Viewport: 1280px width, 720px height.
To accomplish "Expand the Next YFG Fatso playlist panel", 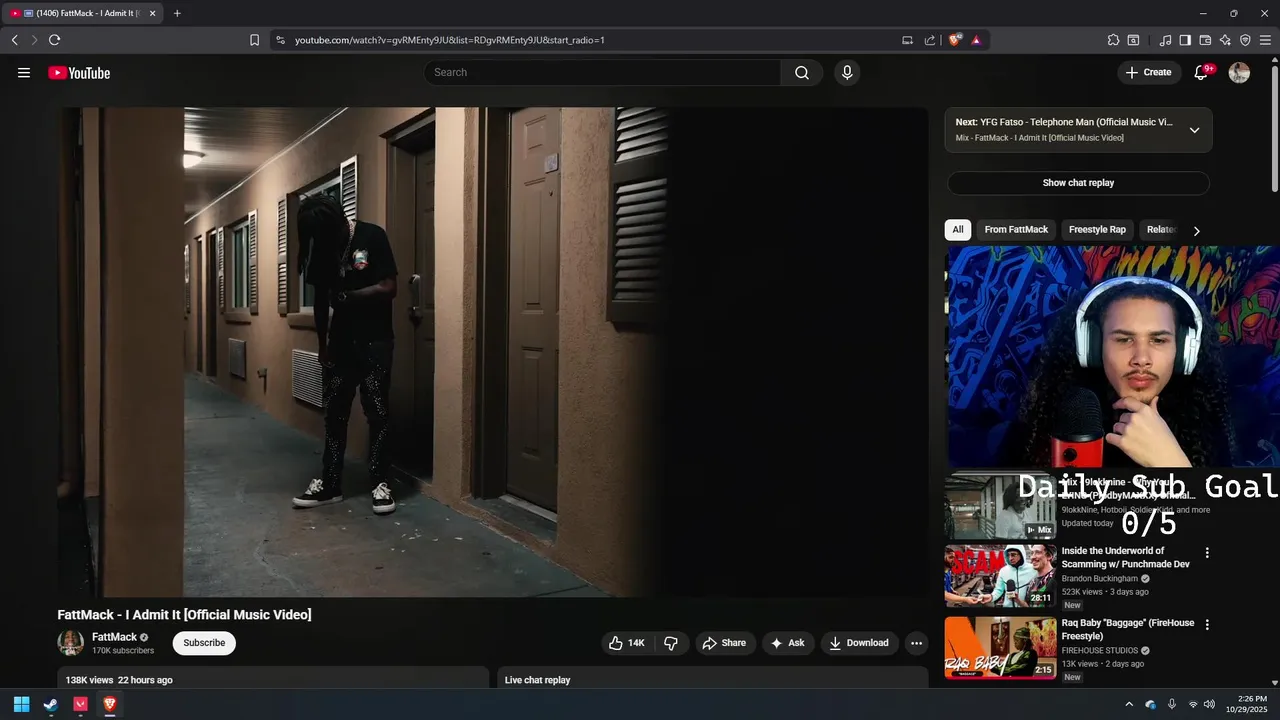I will [1194, 130].
